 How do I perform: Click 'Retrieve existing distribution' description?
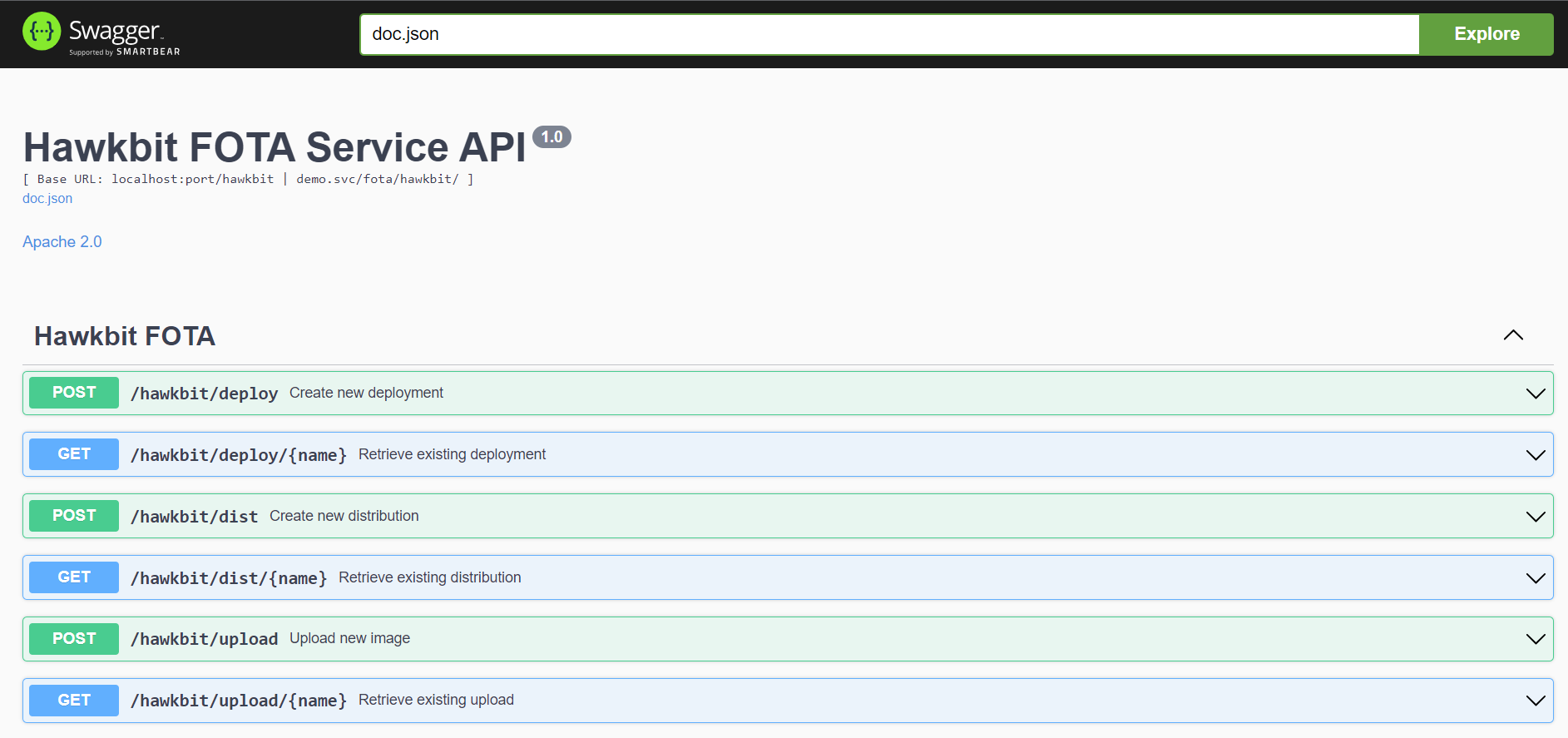click(x=430, y=577)
